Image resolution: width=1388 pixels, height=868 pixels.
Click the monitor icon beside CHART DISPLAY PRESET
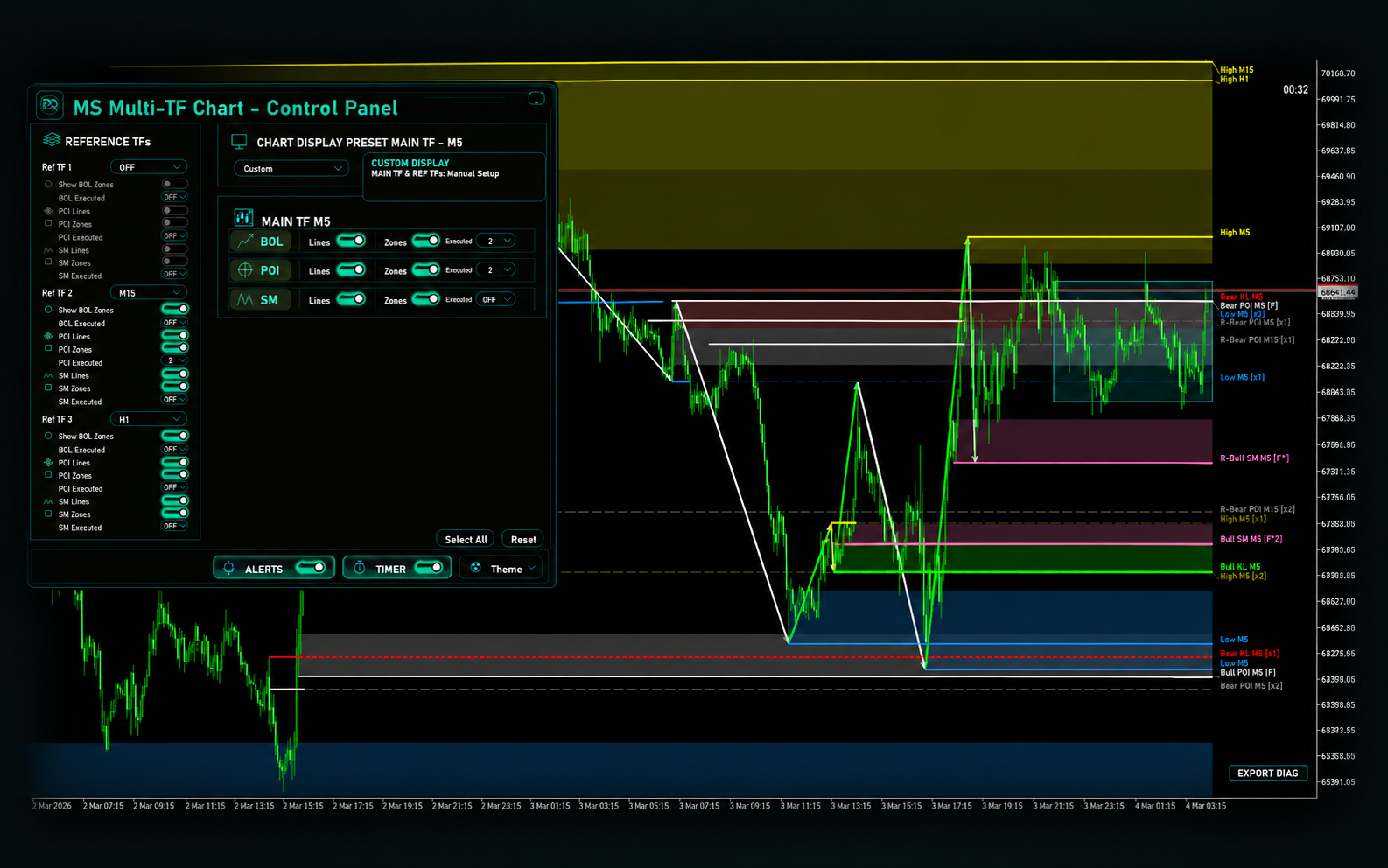239,142
